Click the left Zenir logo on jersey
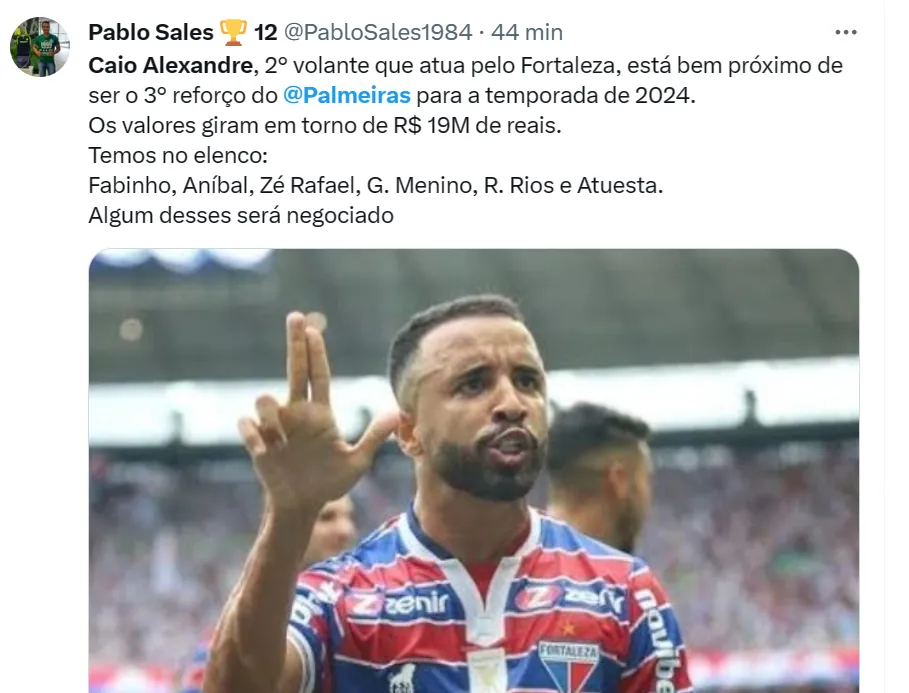The width and height of the screenshot is (909, 693). coord(398,603)
